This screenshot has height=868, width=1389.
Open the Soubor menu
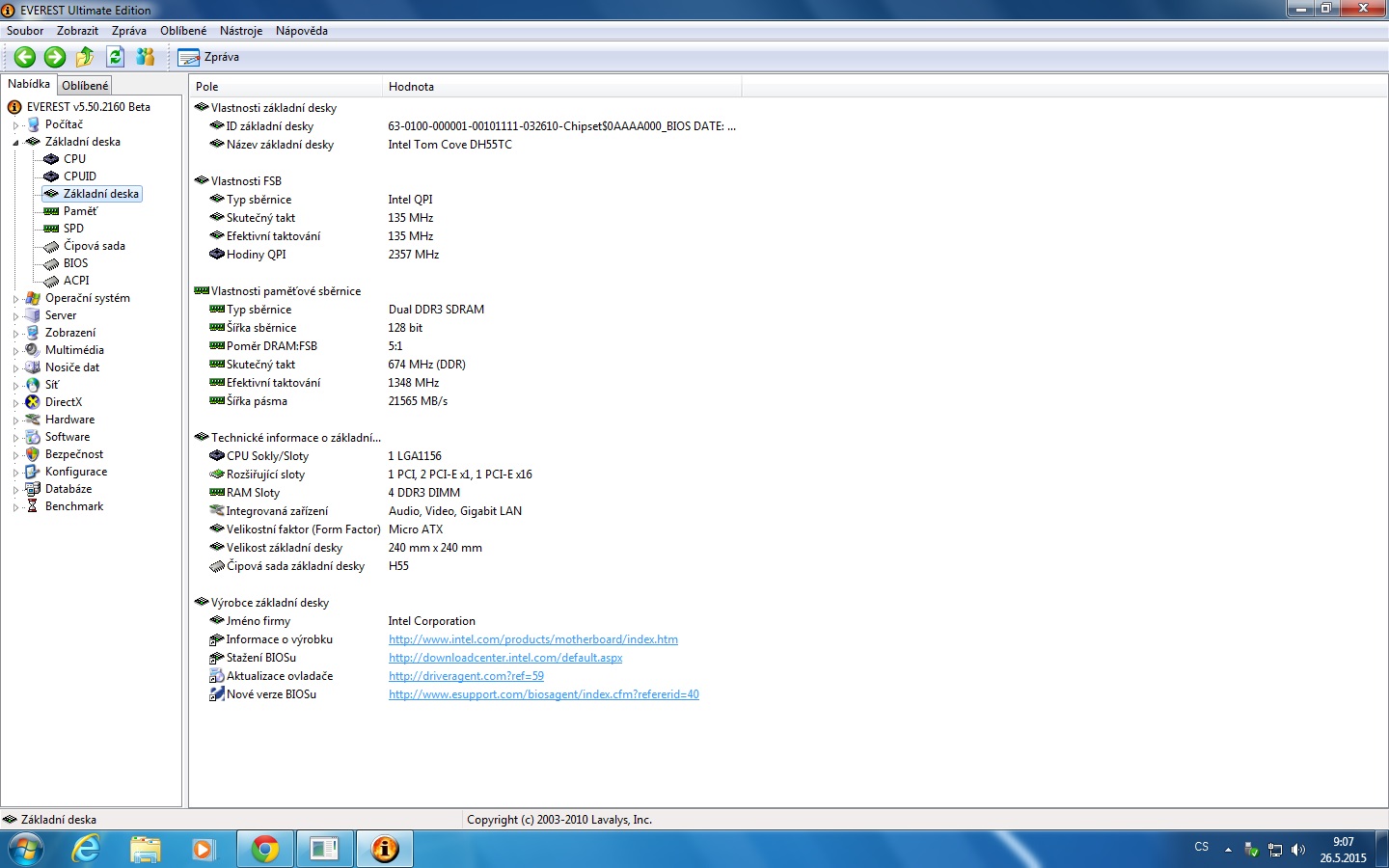25,31
